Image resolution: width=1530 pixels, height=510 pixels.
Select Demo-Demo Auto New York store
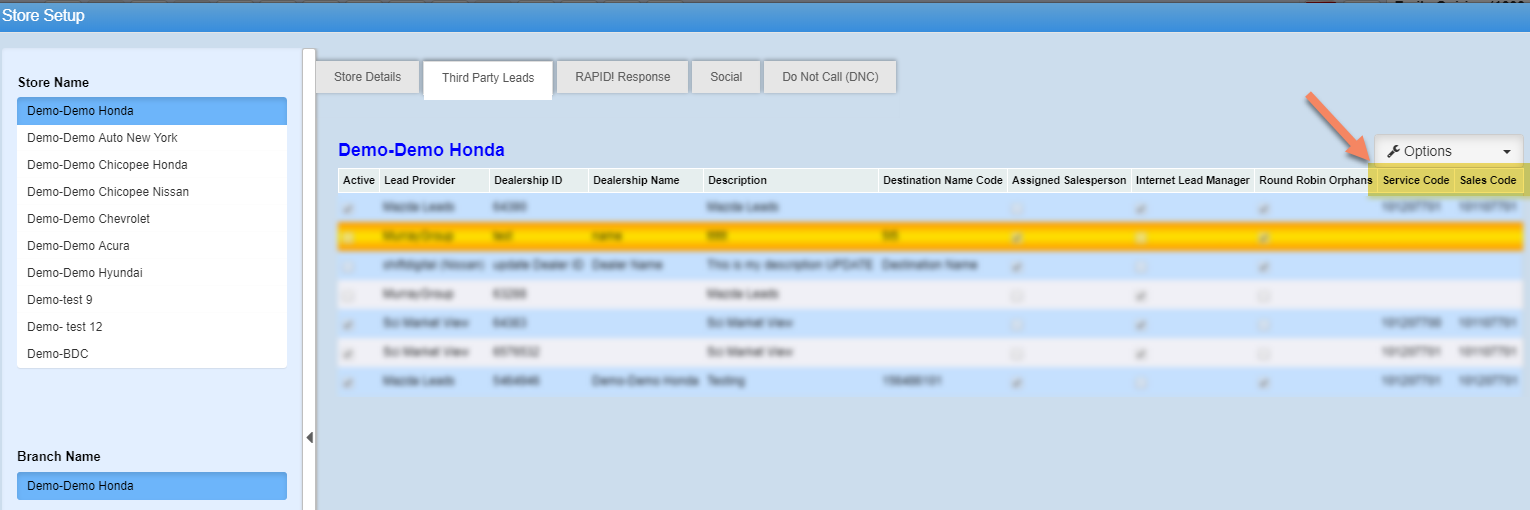[102, 138]
